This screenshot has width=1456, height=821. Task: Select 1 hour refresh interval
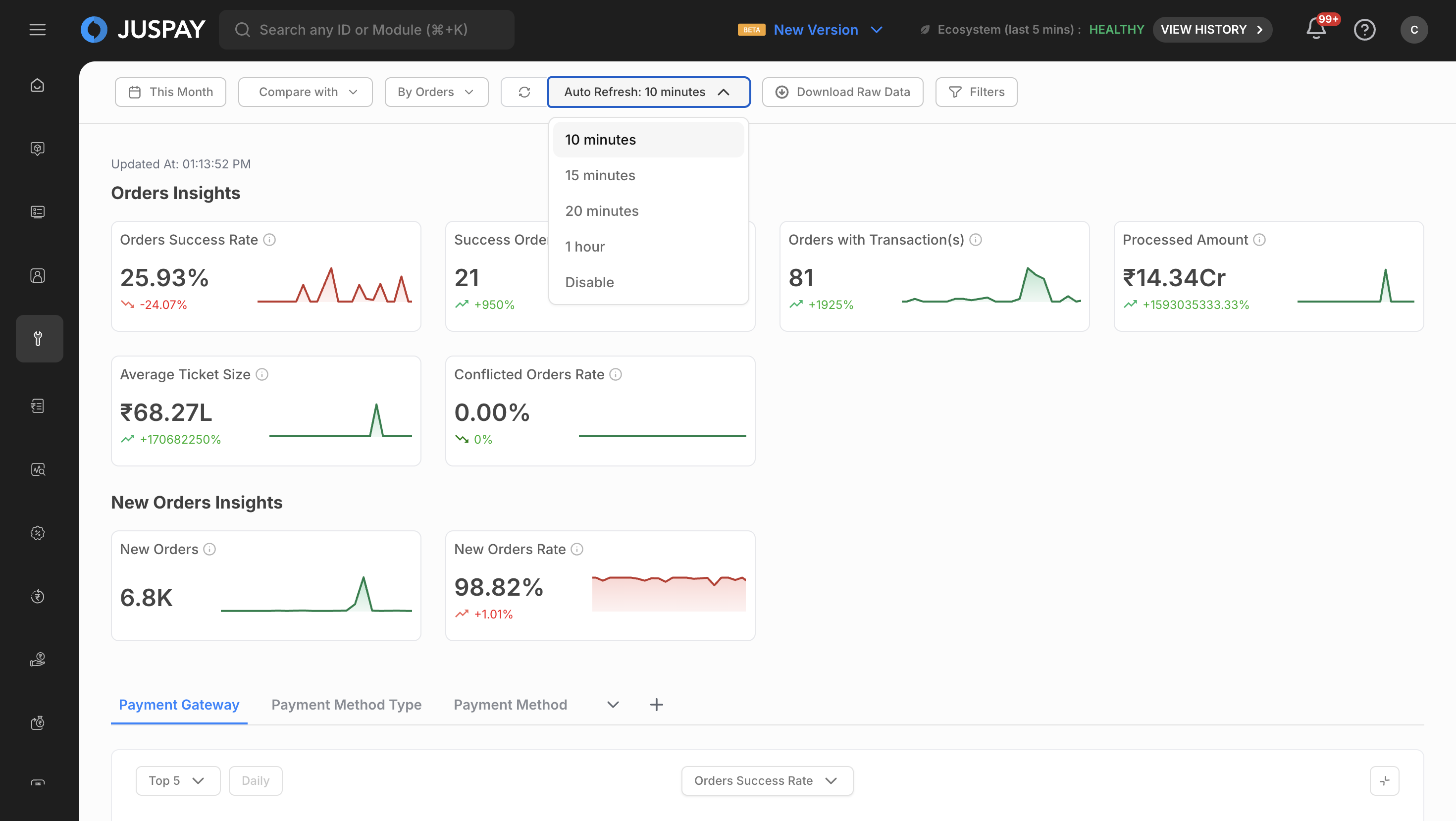pos(585,247)
